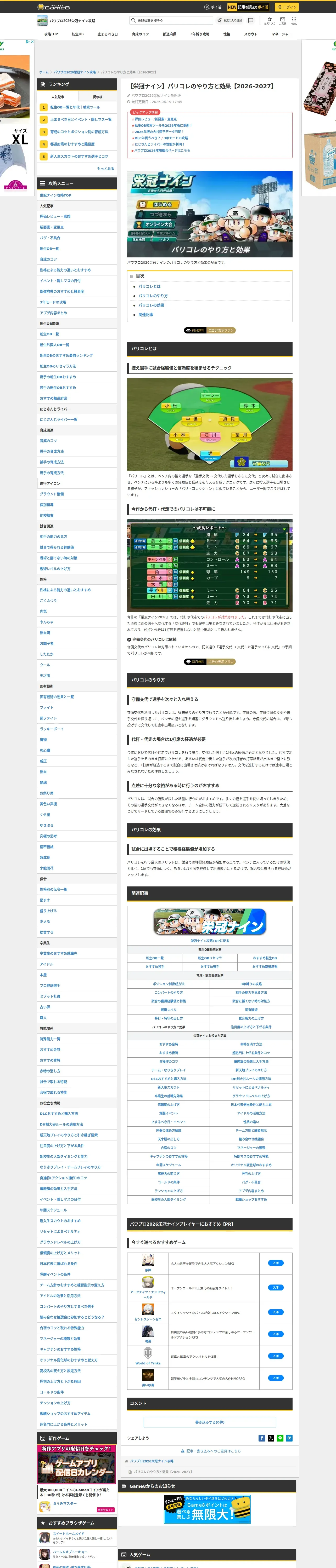
Task: Click the hamburger icon beside 攻略メニュー
Action: point(42,183)
